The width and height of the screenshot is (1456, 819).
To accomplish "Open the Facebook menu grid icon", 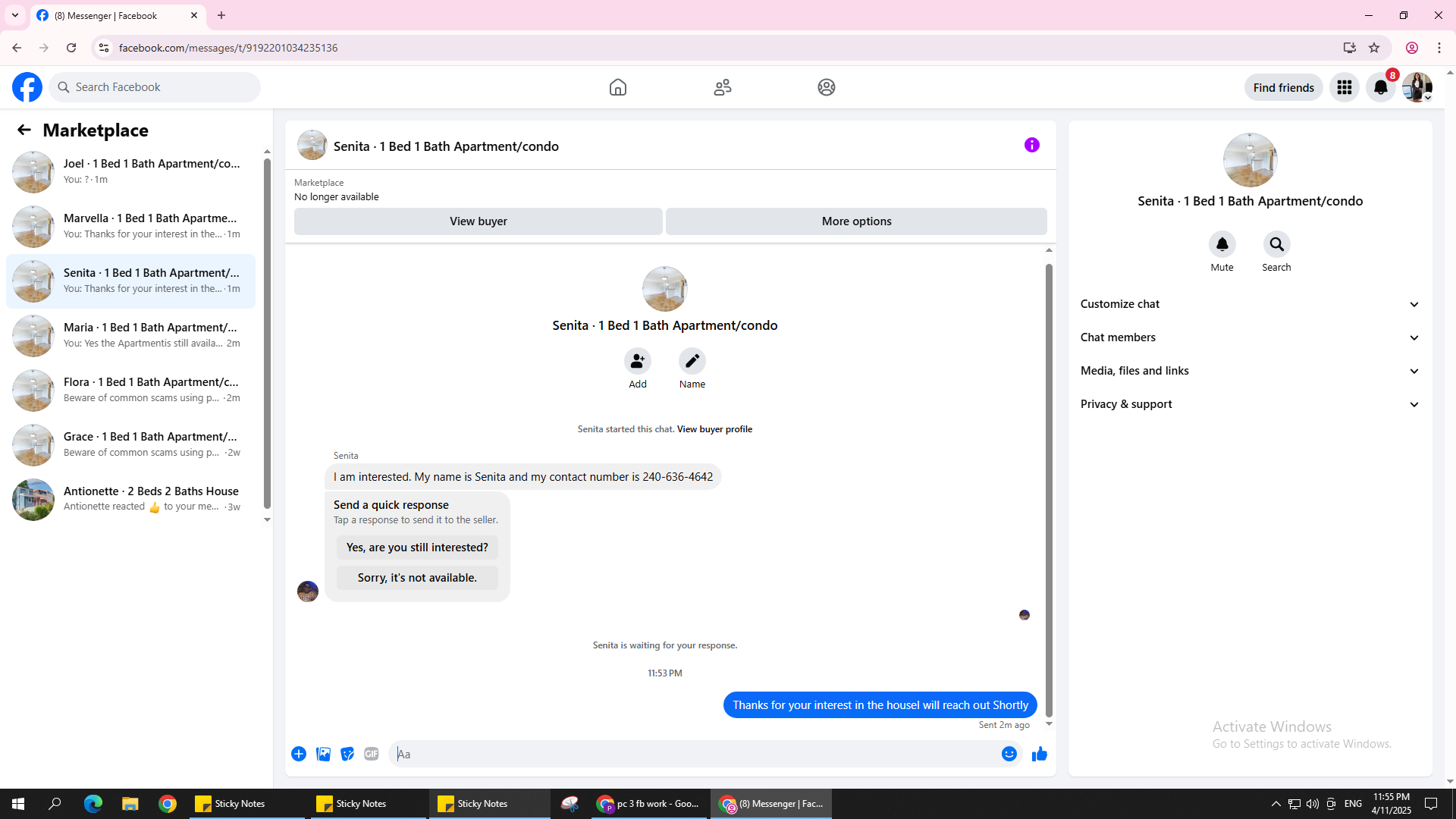I will click(1345, 87).
